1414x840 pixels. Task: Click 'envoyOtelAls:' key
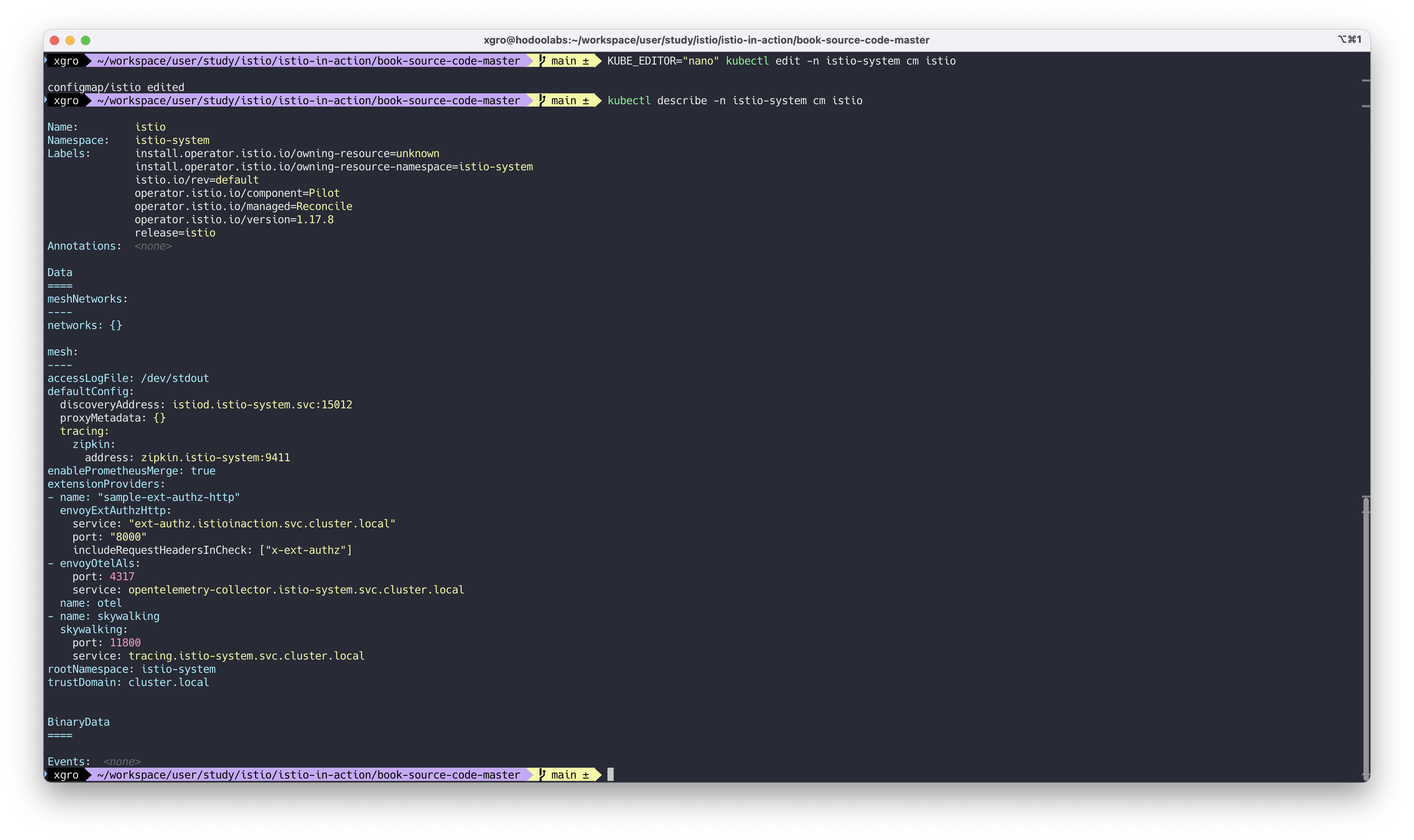100,563
